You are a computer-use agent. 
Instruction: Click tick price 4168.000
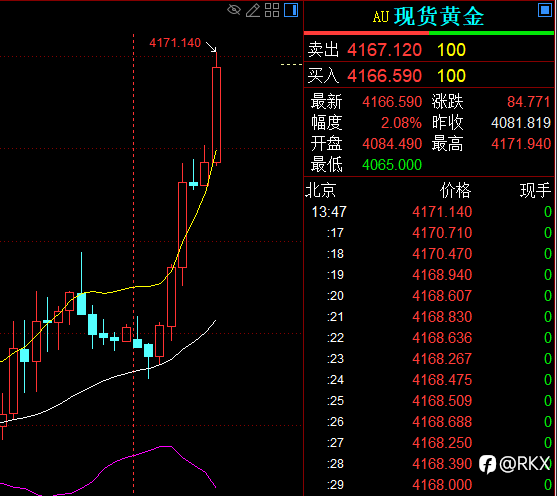tap(442, 485)
